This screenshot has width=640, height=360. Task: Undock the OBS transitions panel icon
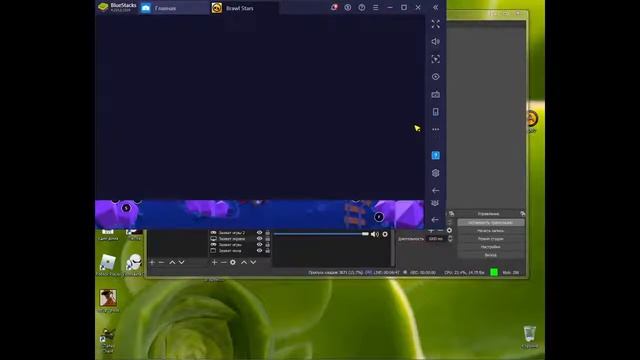[x=451, y=213]
